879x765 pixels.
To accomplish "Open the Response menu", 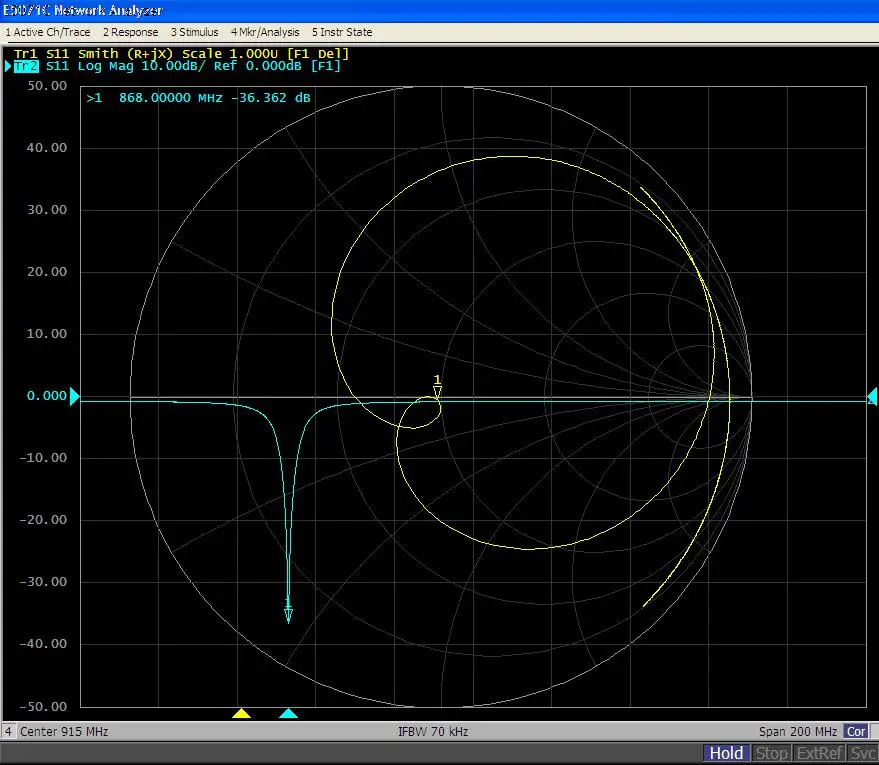I will pos(130,32).
